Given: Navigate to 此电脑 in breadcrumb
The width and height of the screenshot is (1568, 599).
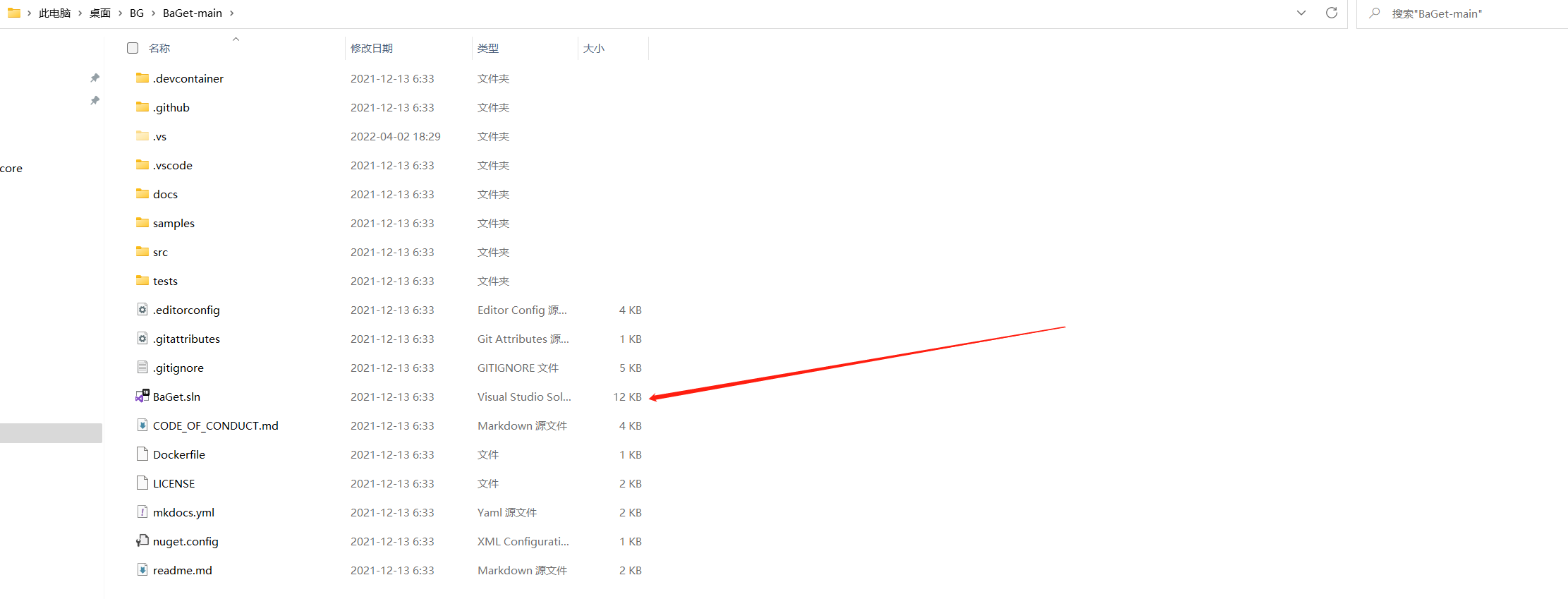Looking at the screenshot, I should [x=55, y=13].
